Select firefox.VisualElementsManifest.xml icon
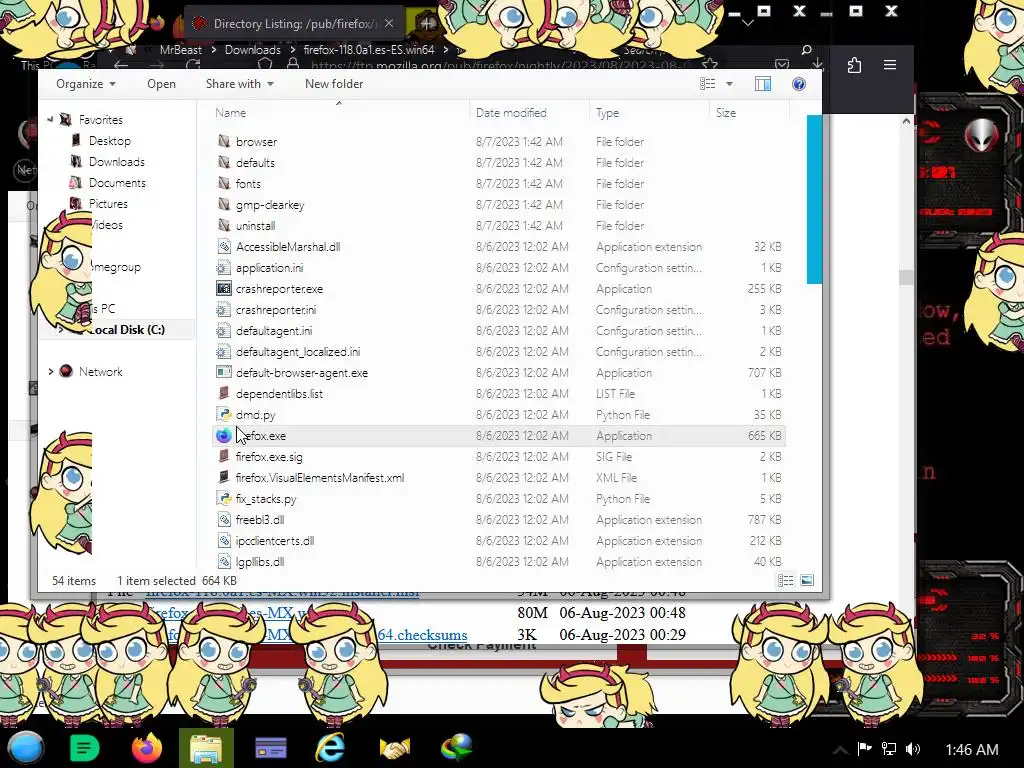 coord(224,477)
